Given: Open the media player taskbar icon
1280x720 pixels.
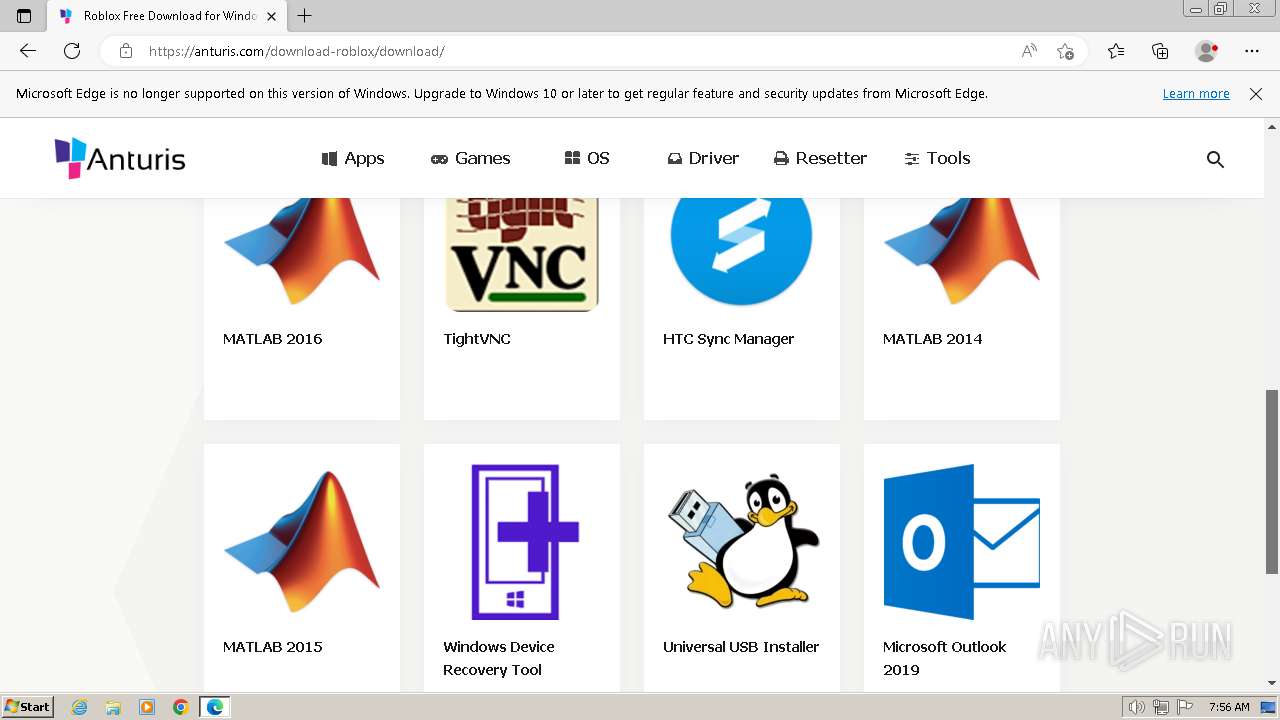Looking at the screenshot, I should click(147, 707).
